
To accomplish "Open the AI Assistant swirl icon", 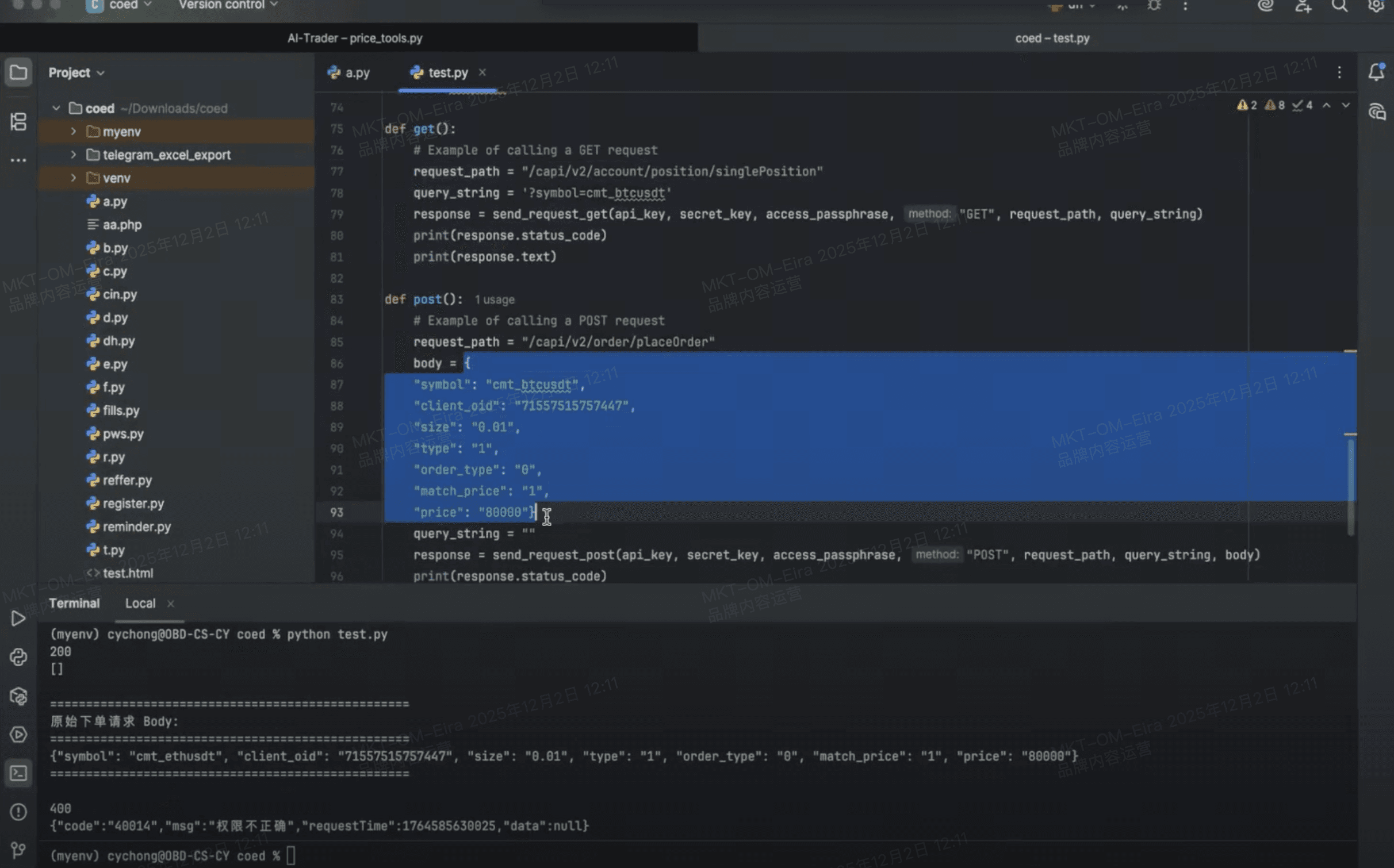I will point(1265,6).
